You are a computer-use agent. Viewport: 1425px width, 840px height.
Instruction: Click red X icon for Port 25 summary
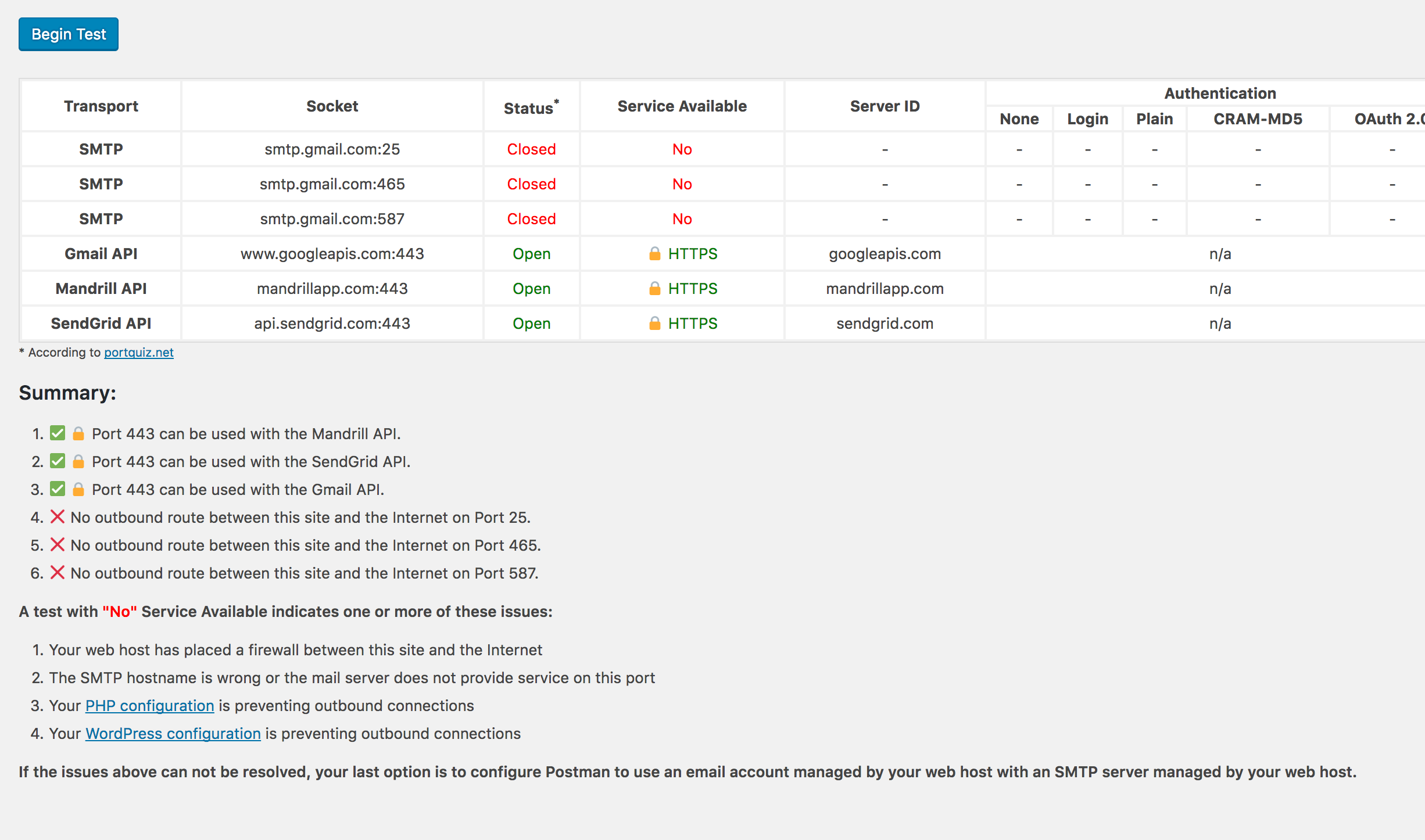click(58, 516)
